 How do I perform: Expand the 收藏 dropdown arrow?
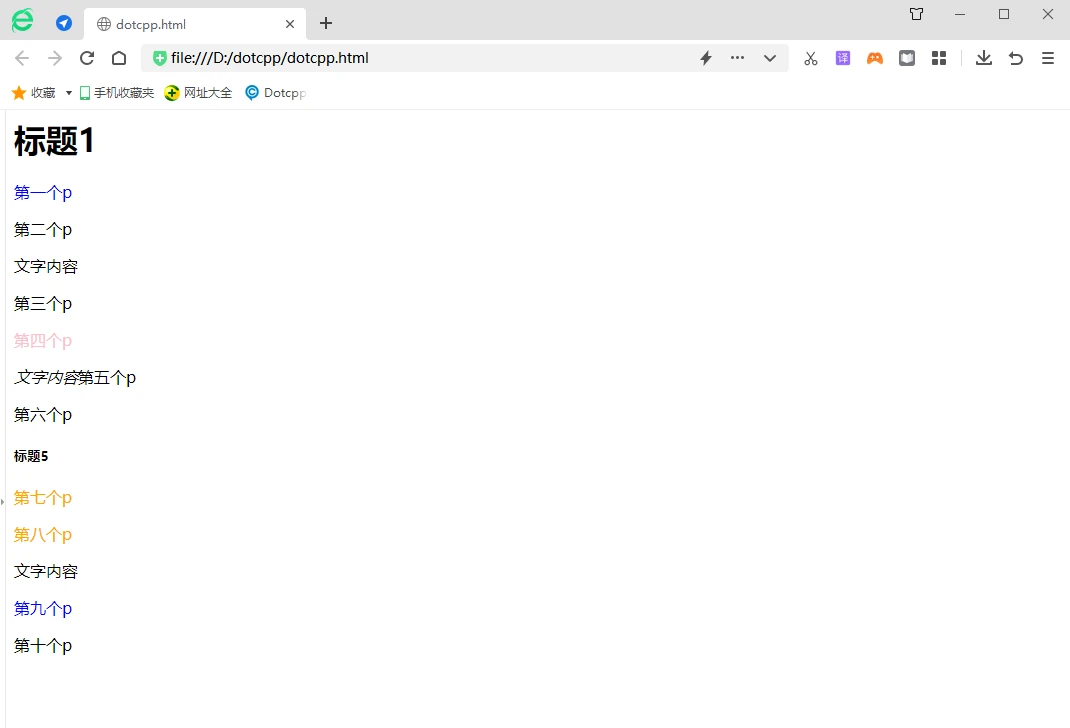(x=68, y=93)
